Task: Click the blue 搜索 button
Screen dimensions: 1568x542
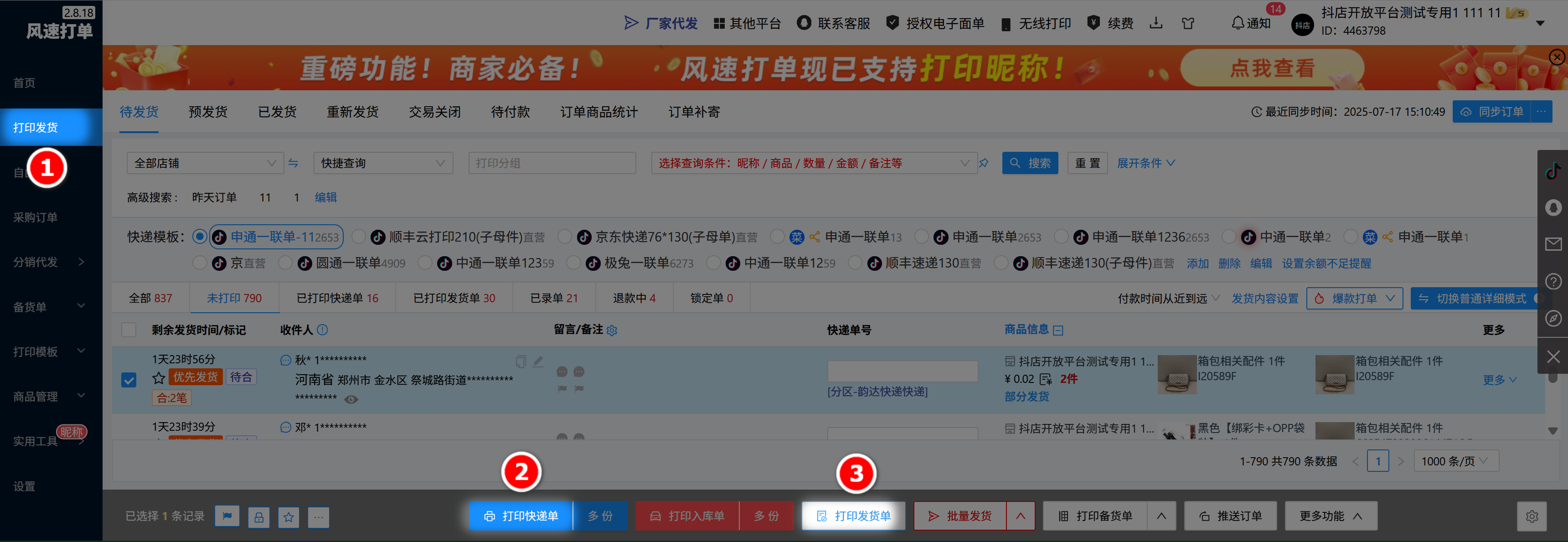Action: [x=1030, y=163]
